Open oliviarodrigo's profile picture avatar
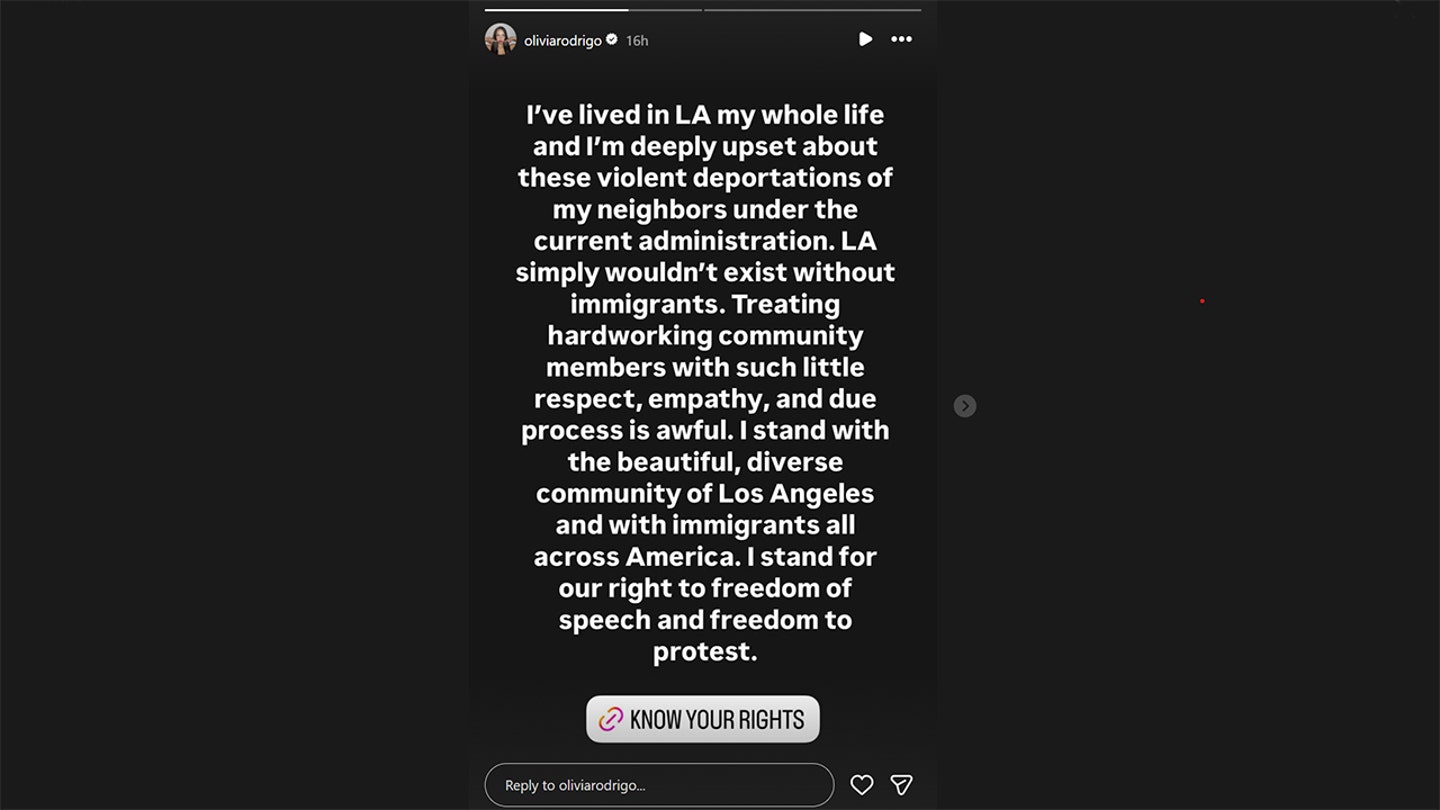The width and height of the screenshot is (1440, 810). pos(500,40)
